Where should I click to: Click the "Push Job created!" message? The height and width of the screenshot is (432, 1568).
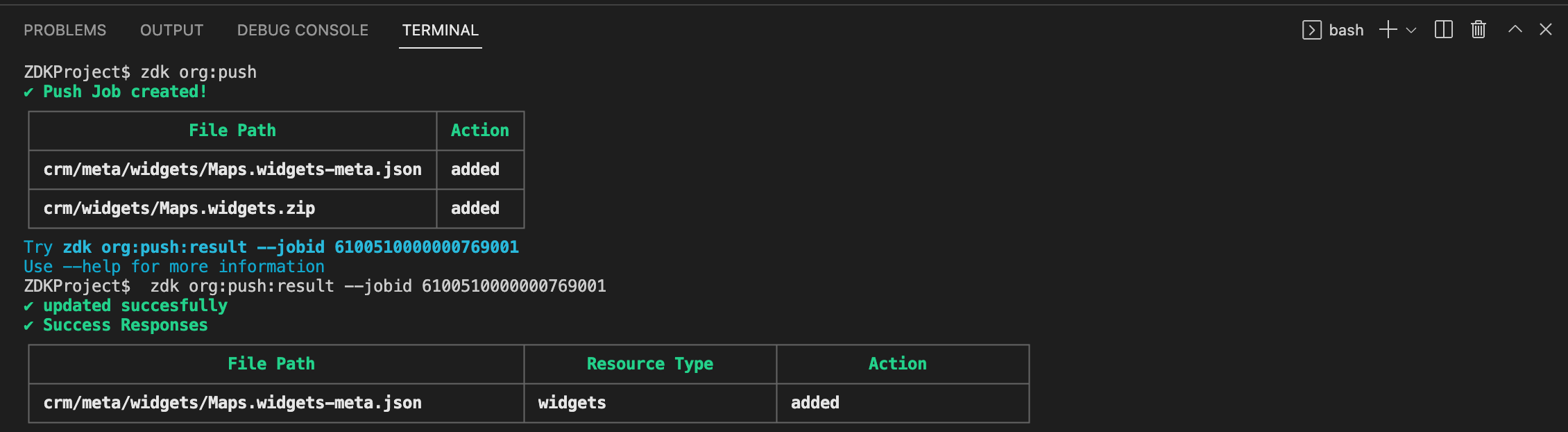tap(125, 92)
